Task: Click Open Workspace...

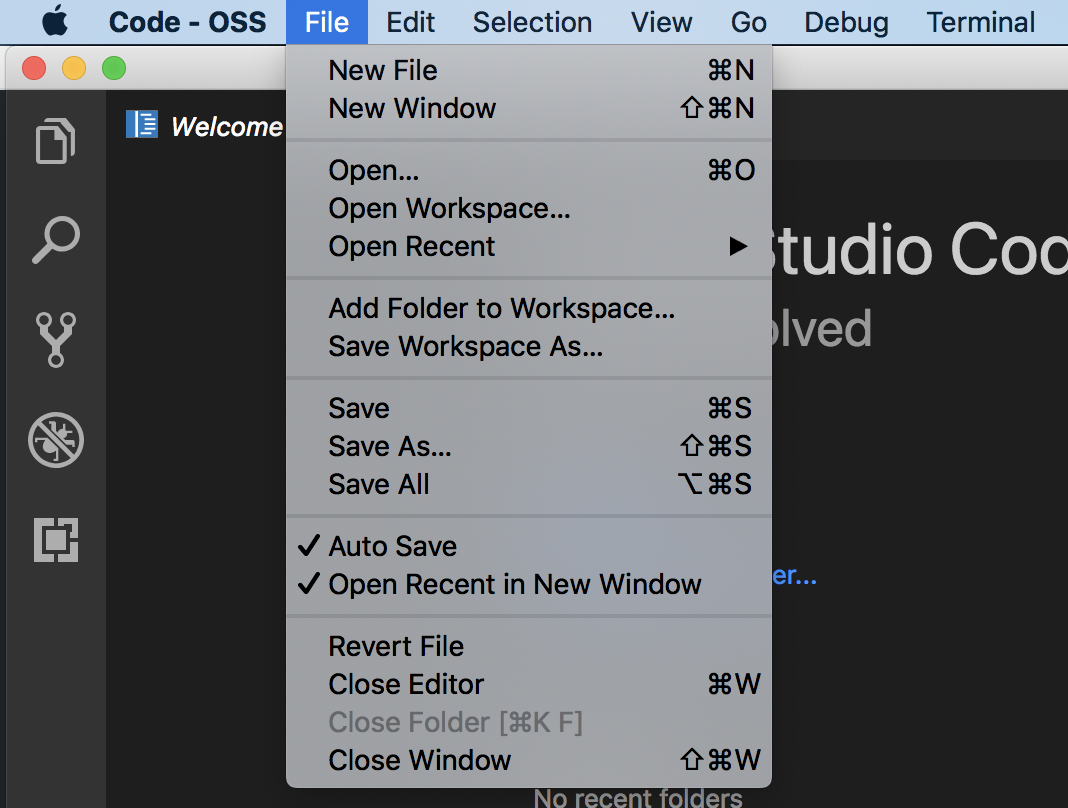Action: 449,208
